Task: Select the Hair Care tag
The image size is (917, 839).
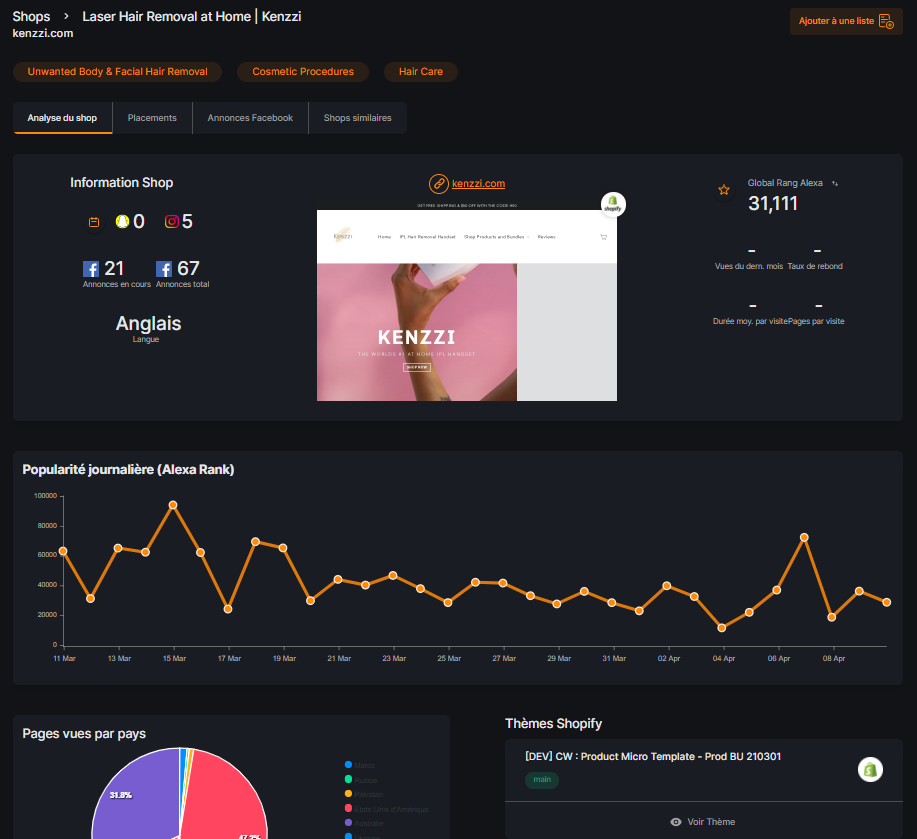Action: point(421,72)
